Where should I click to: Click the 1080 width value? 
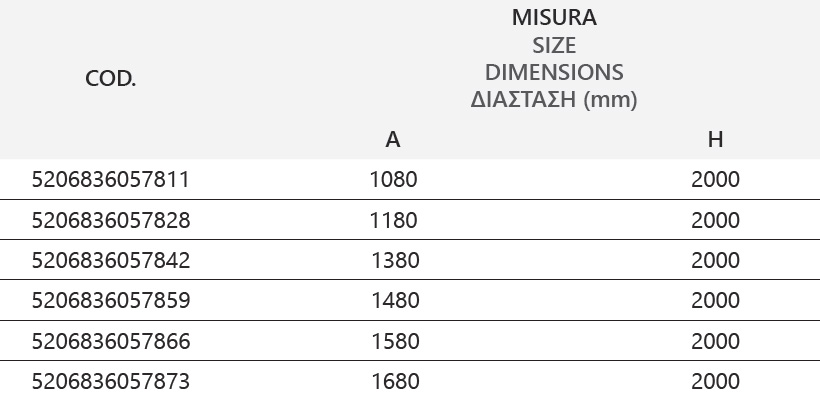tap(393, 179)
